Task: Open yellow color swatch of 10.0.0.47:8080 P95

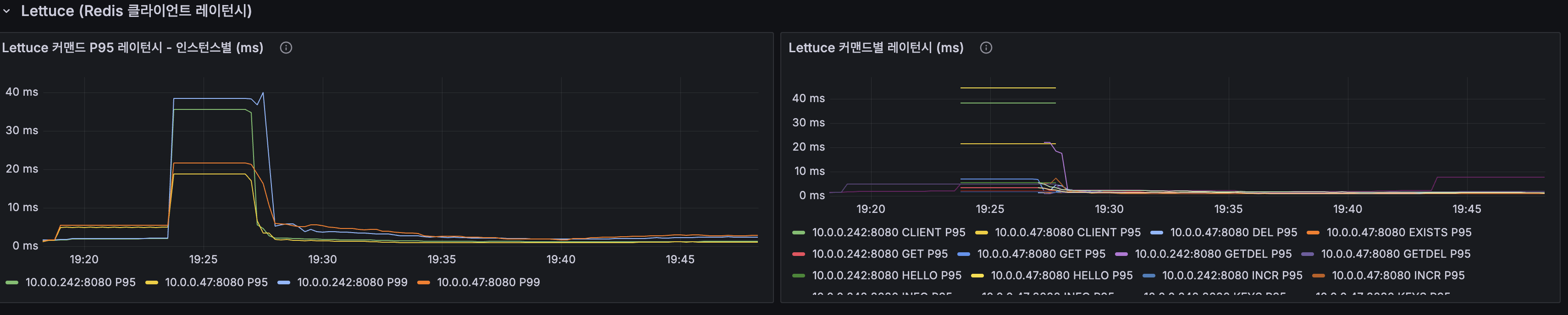Action: [152, 282]
